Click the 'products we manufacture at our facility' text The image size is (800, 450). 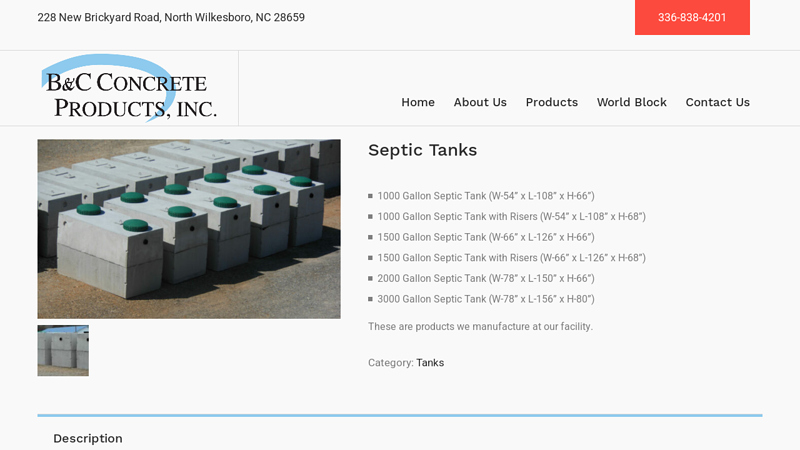[503, 327]
